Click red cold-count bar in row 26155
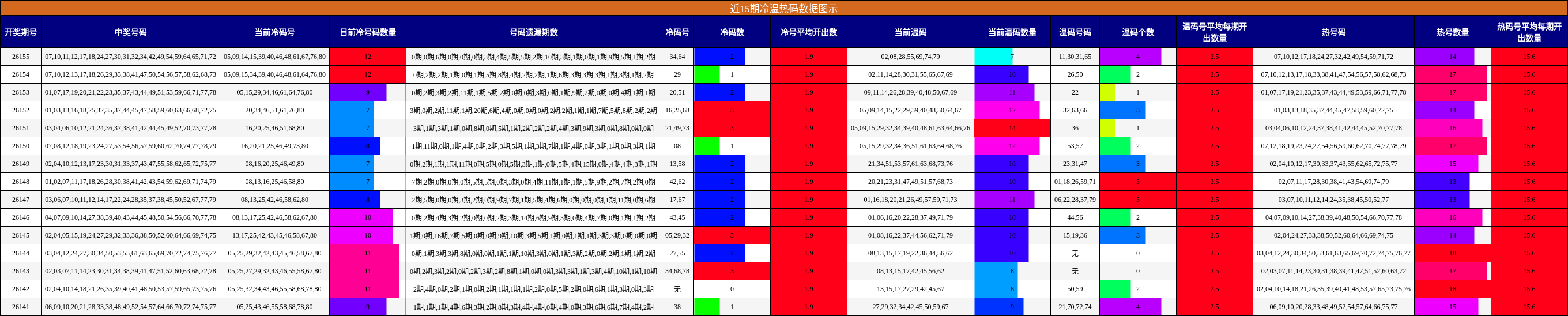This screenshot has width=1568, height=316. 368,57
